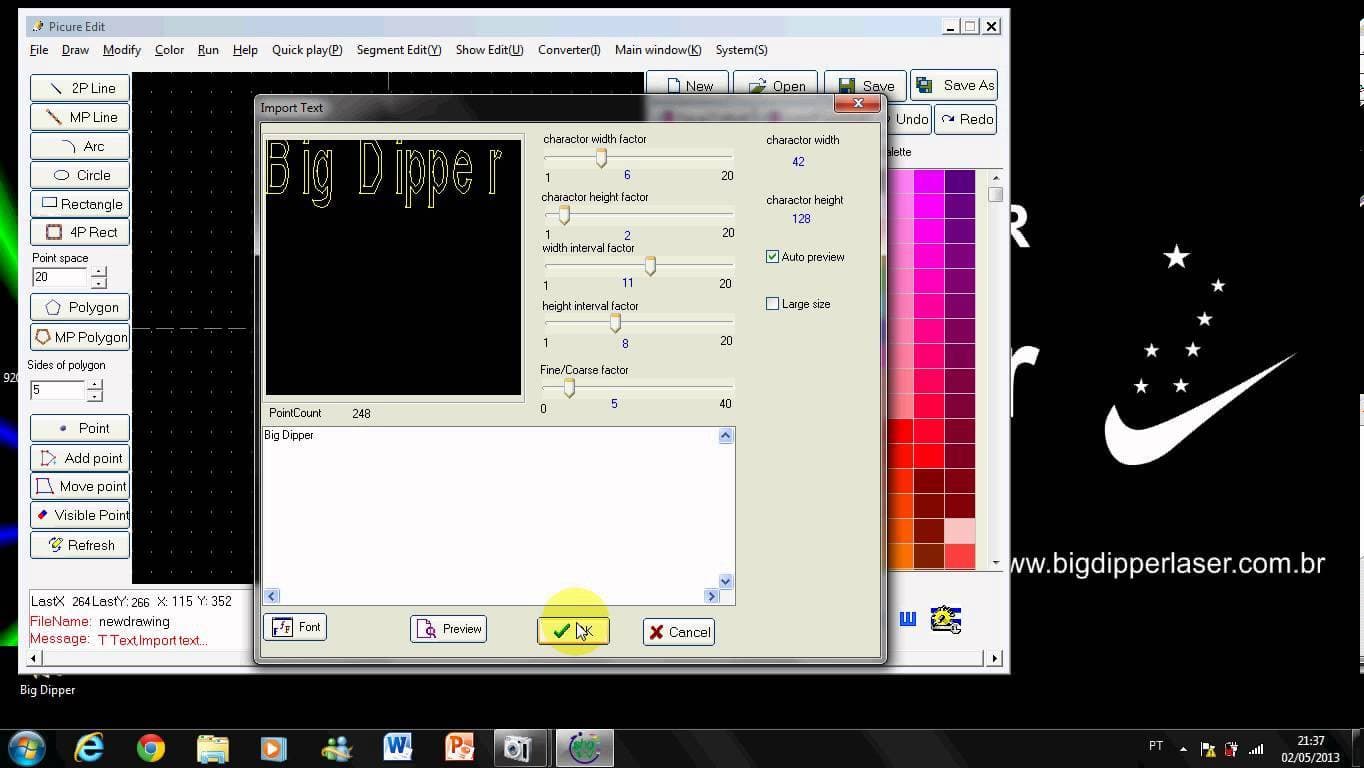
Task: Increase the Point space value with up arrow
Action: pyautogui.click(x=98, y=271)
